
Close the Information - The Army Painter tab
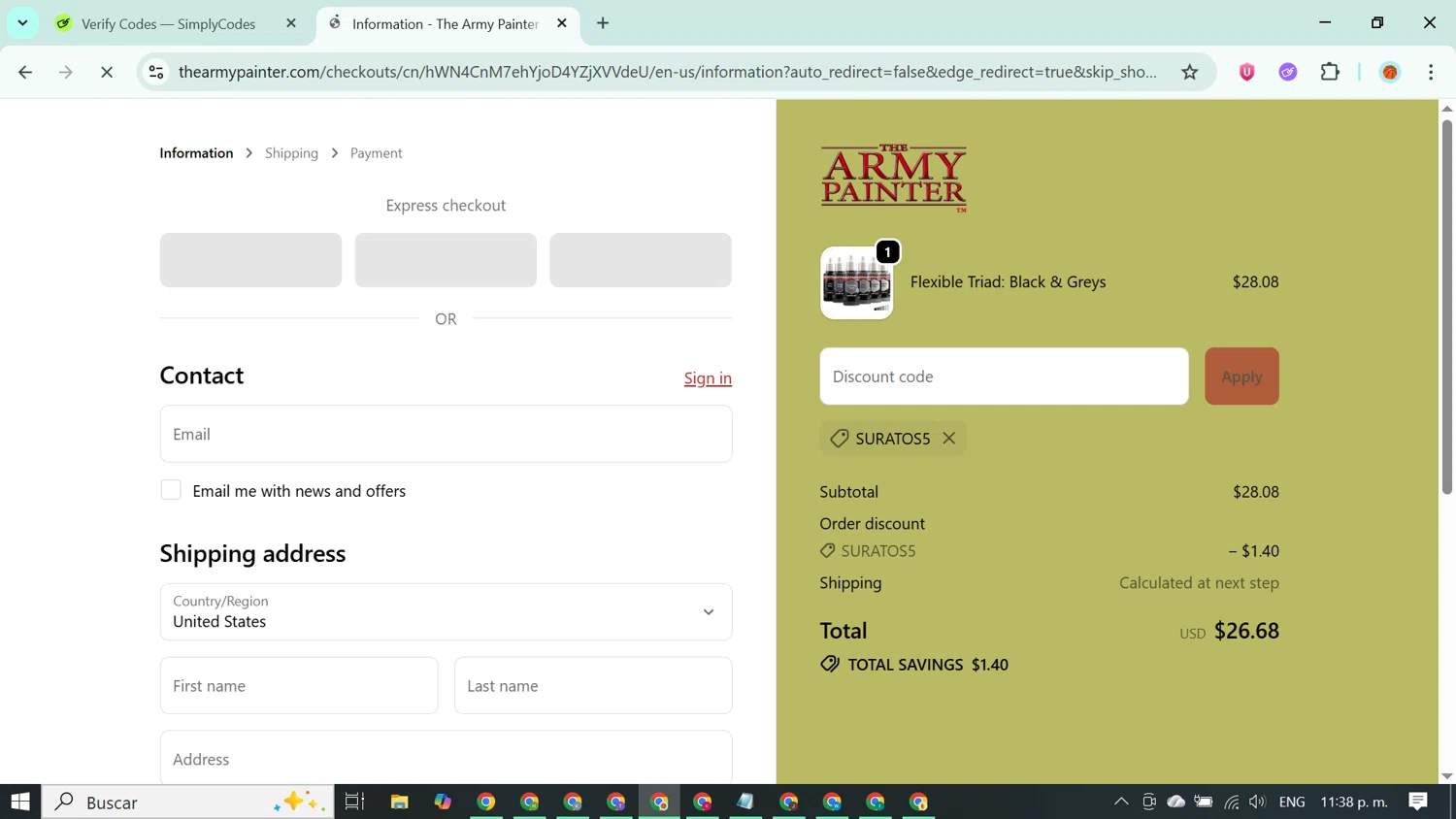click(x=562, y=23)
